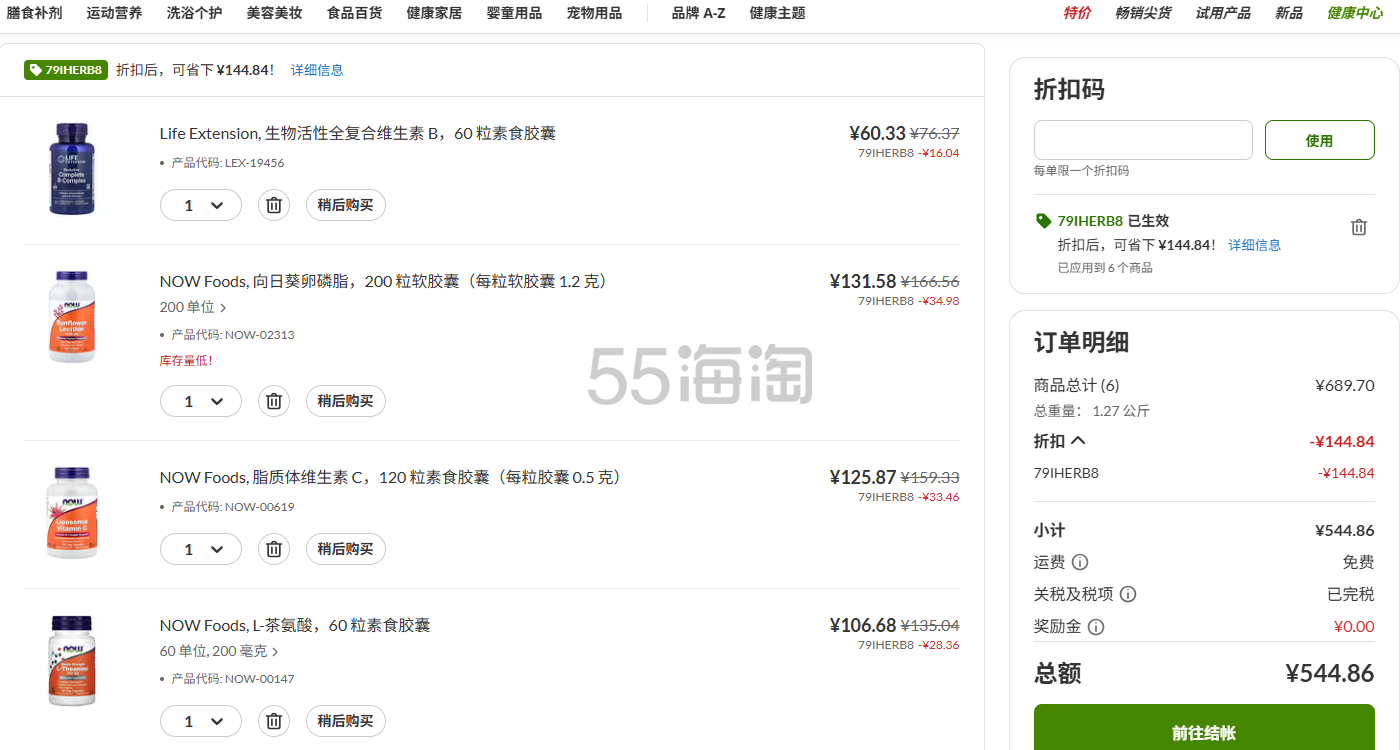Open 详细信息 link in top promo banner
This screenshot has height=750, width=1400.
317,70
